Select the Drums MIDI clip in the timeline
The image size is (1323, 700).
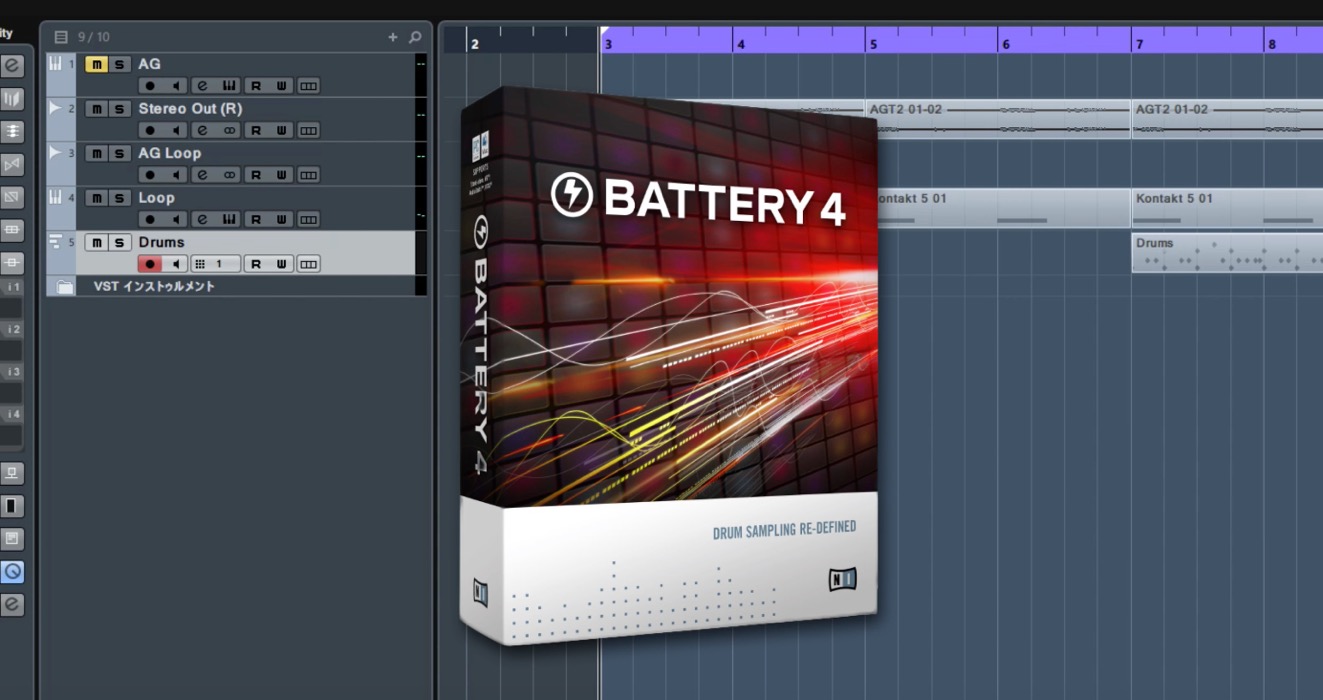tap(1227, 253)
